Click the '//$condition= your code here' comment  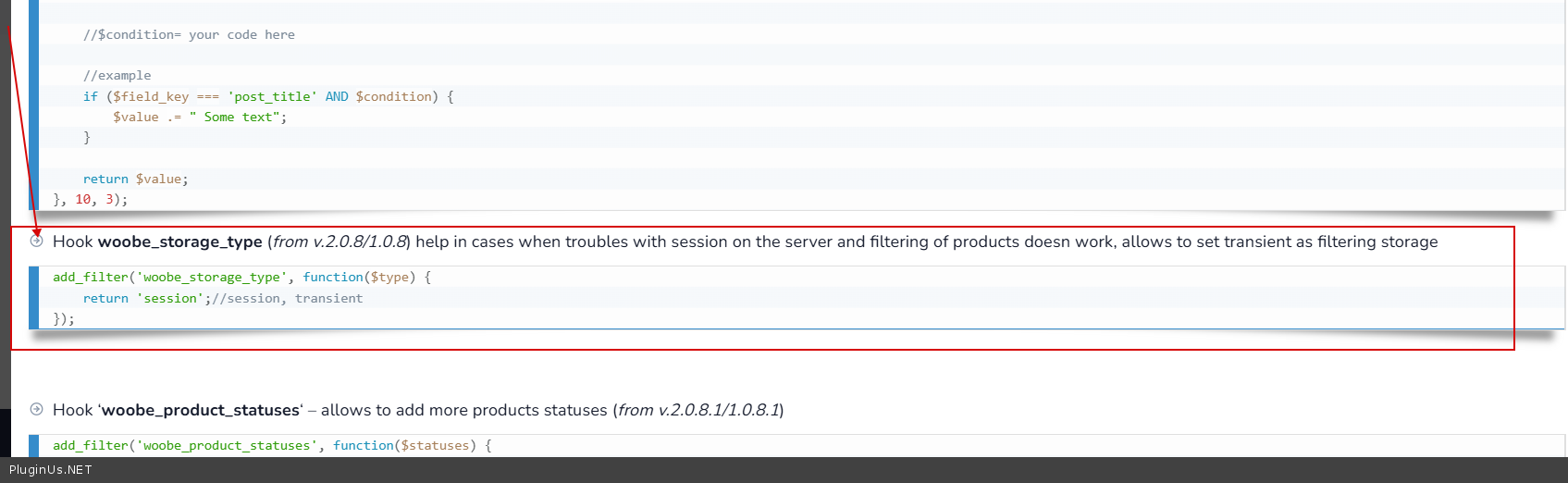click(189, 35)
